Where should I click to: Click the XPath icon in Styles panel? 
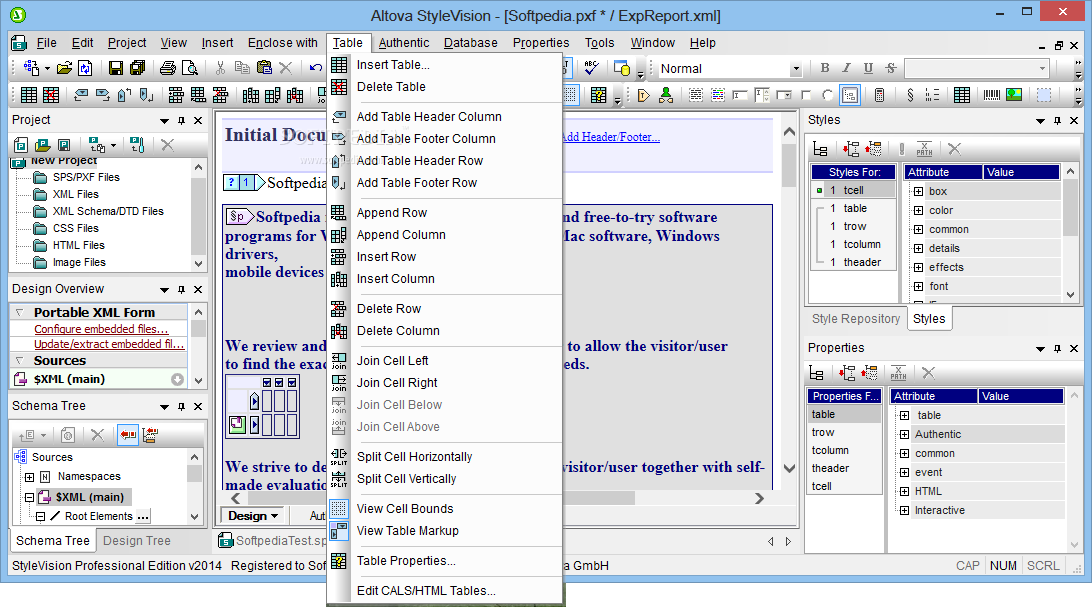click(924, 148)
